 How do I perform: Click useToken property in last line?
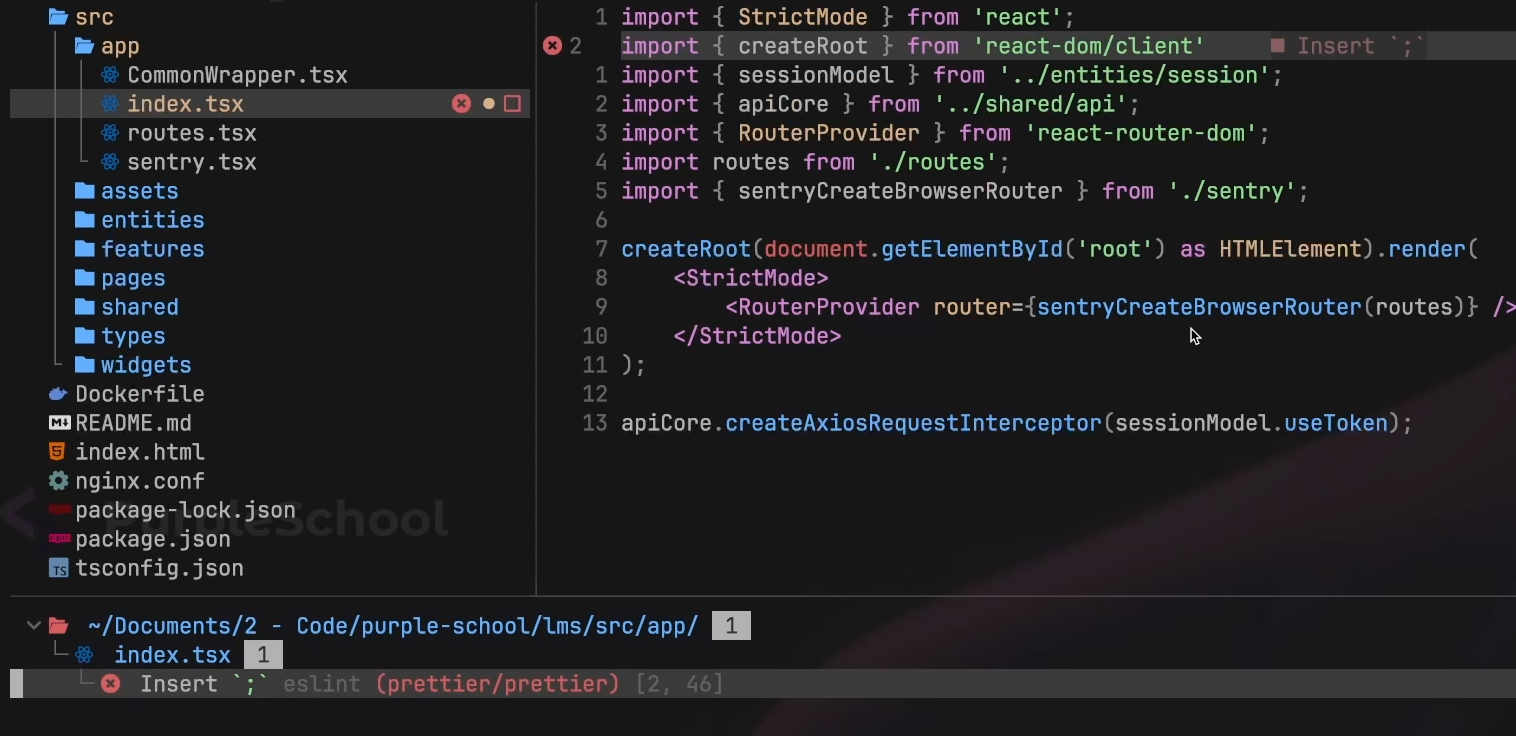point(1336,423)
